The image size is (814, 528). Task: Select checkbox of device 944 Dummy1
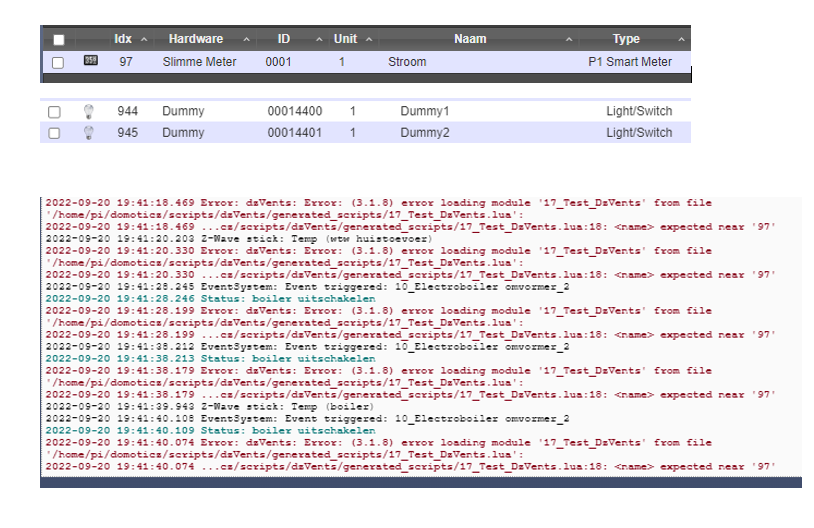coord(54,112)
